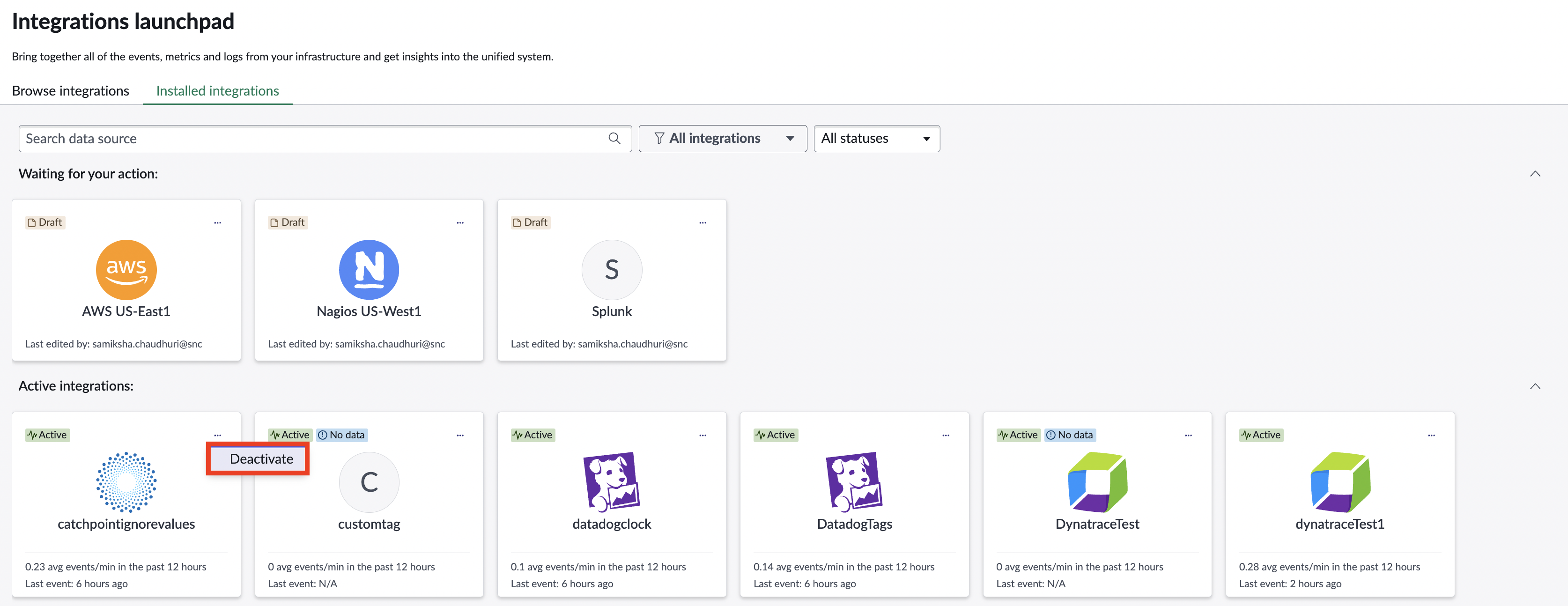This screenshot has width=1568, height=606.
Task: Click the catchpointignorevalues dotted circle logo
Action: click(126, 482)
